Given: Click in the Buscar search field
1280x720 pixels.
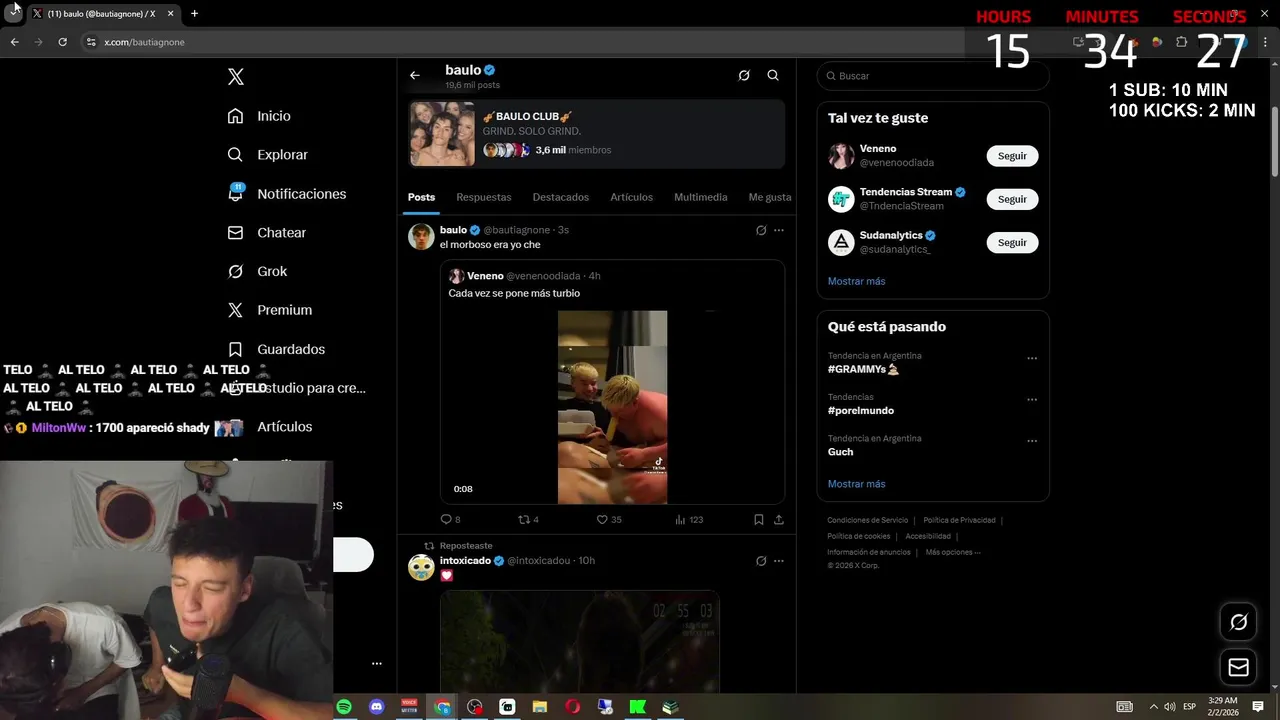Looking at the screenshot, I should pos(933,76).
